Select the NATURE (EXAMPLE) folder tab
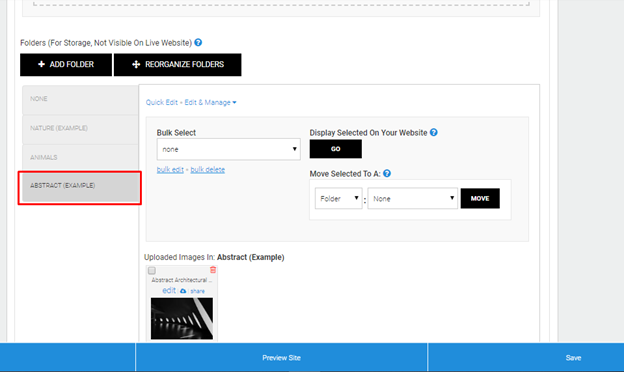The image size is (624, 372). pos(80,129)
